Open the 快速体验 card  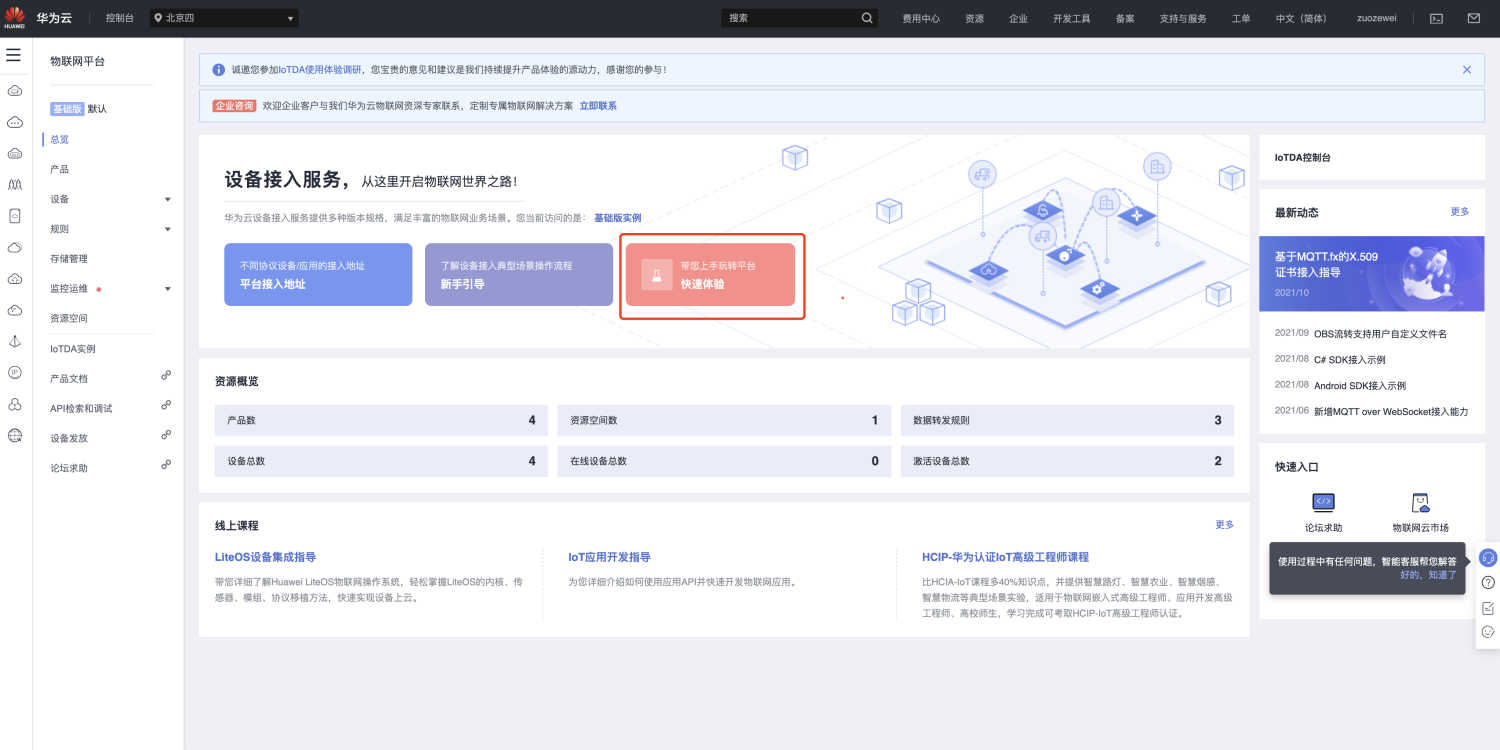(710, 274)
